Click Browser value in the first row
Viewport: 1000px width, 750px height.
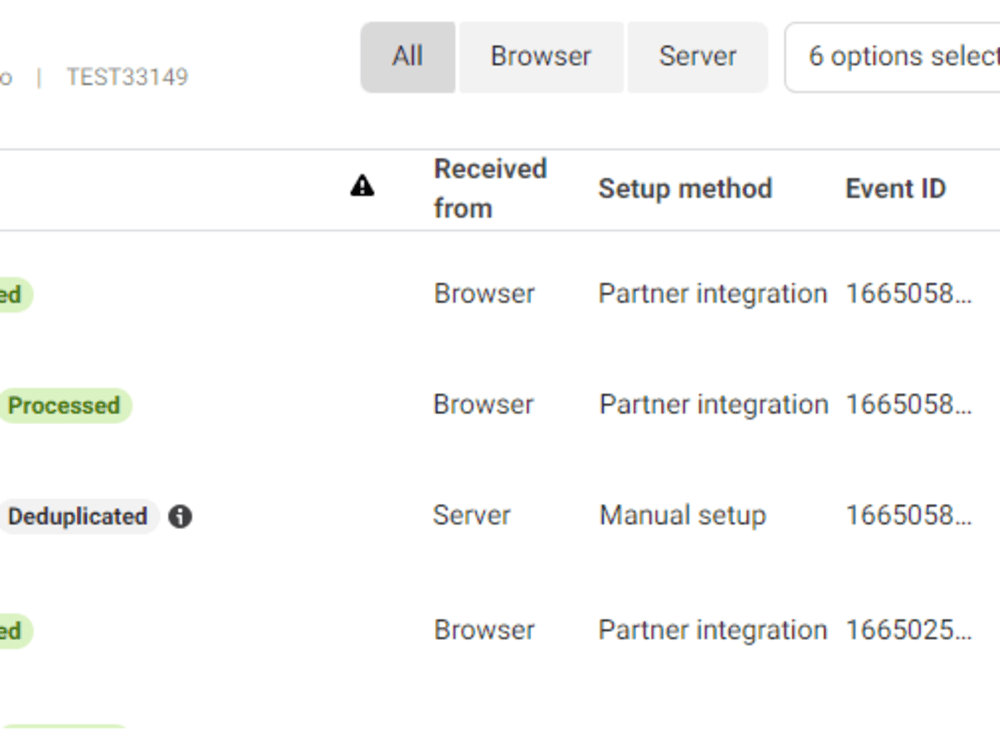pyautogui.click(x=483, y=293)
